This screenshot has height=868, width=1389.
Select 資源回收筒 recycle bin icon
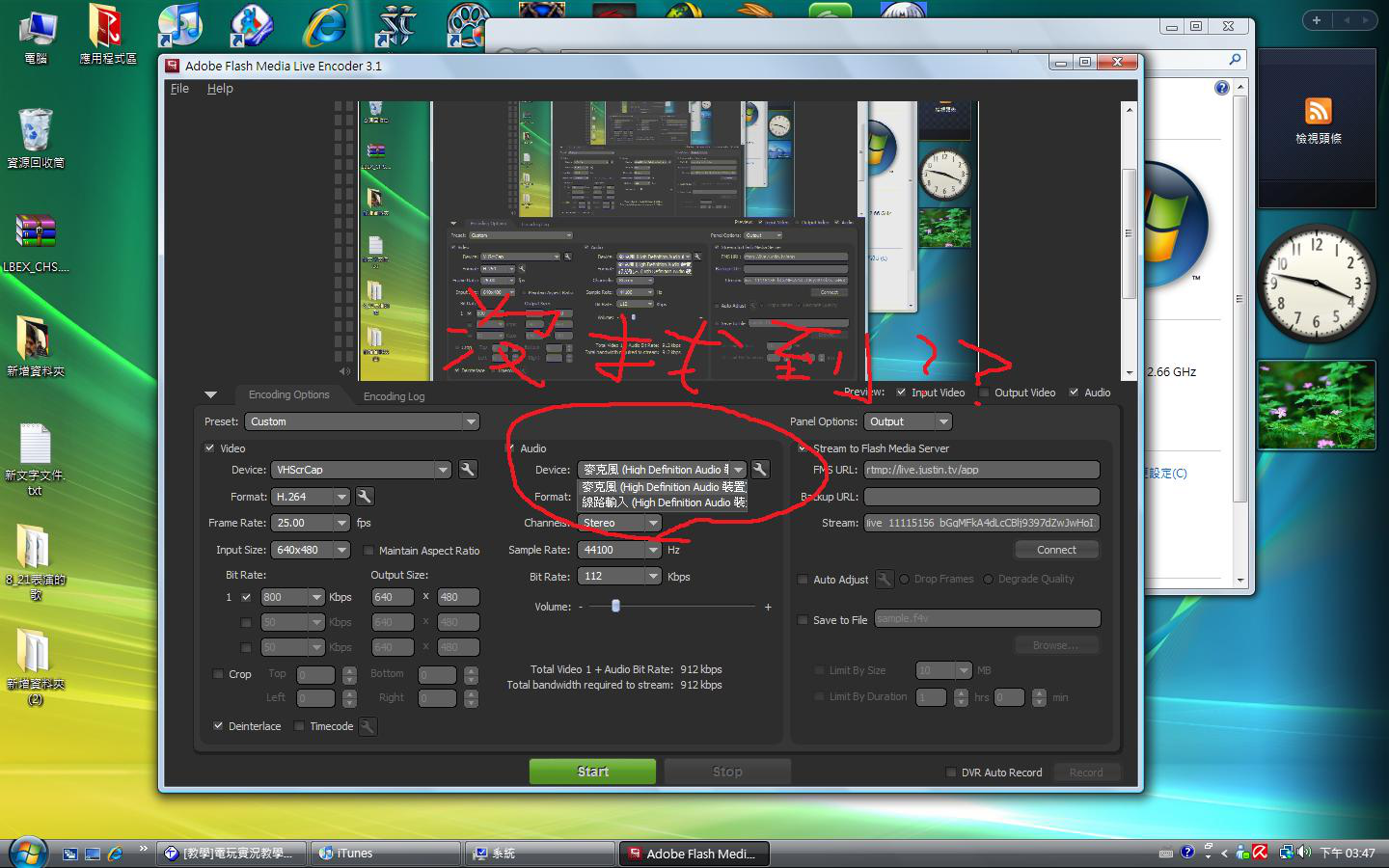36,138
